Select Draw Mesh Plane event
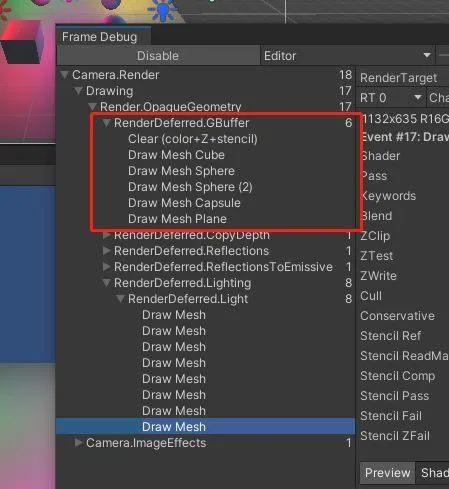This screenshot has height=489, width=449. 177,219
